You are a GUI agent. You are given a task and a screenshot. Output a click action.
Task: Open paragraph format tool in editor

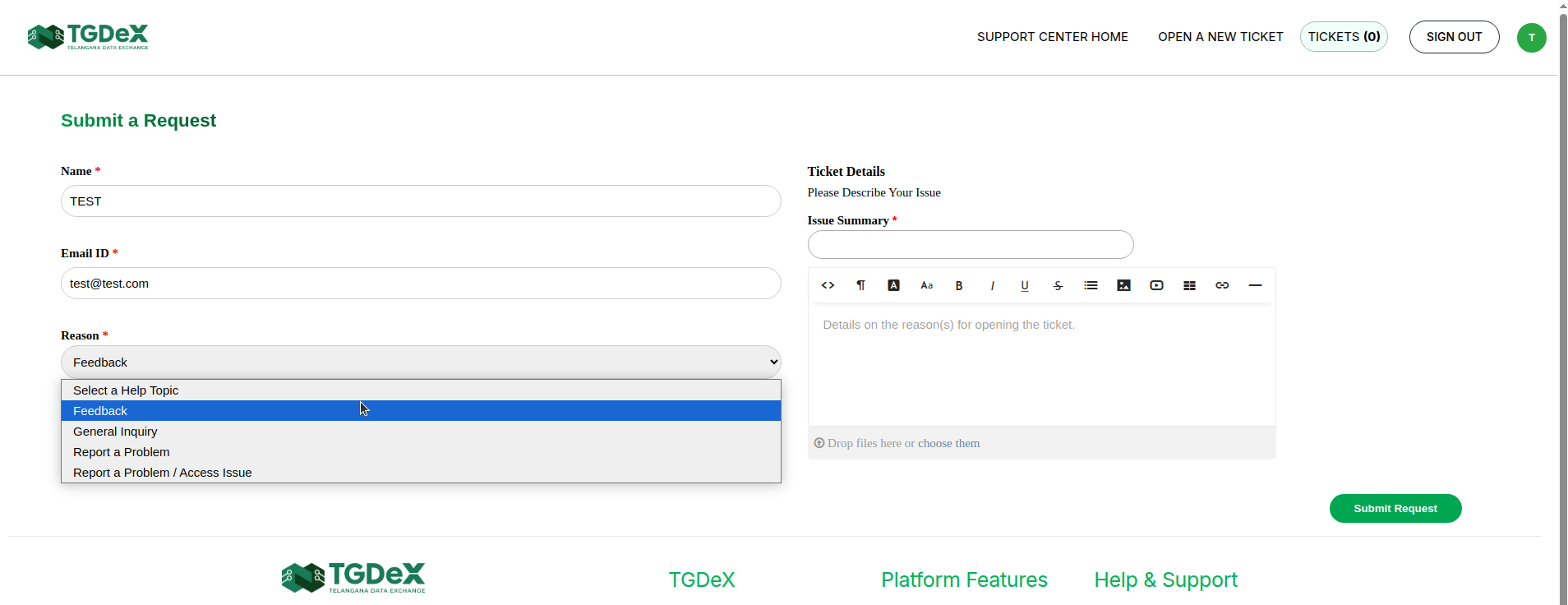(x=860, y=285)
